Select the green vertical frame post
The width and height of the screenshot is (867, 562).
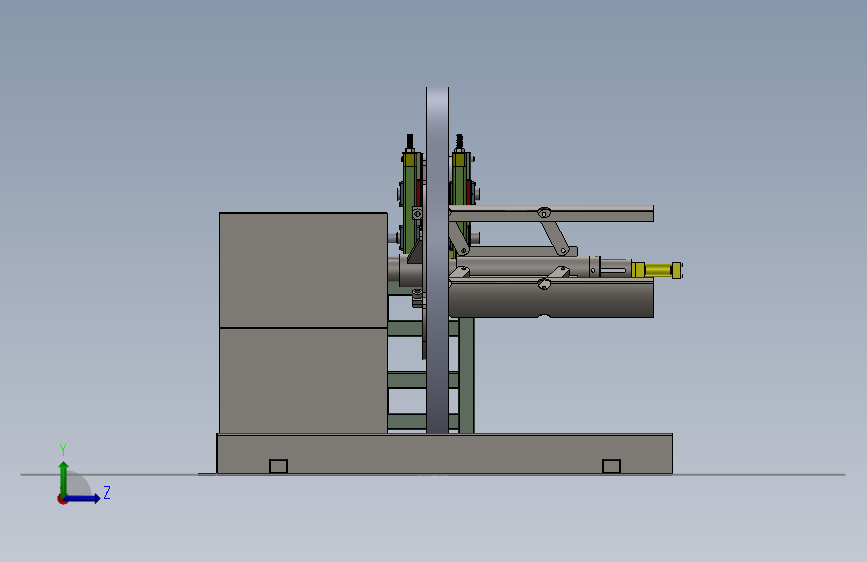(467, 375)
